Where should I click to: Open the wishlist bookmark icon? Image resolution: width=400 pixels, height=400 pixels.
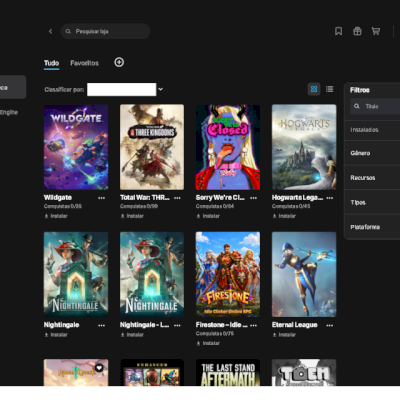[338, 31]
